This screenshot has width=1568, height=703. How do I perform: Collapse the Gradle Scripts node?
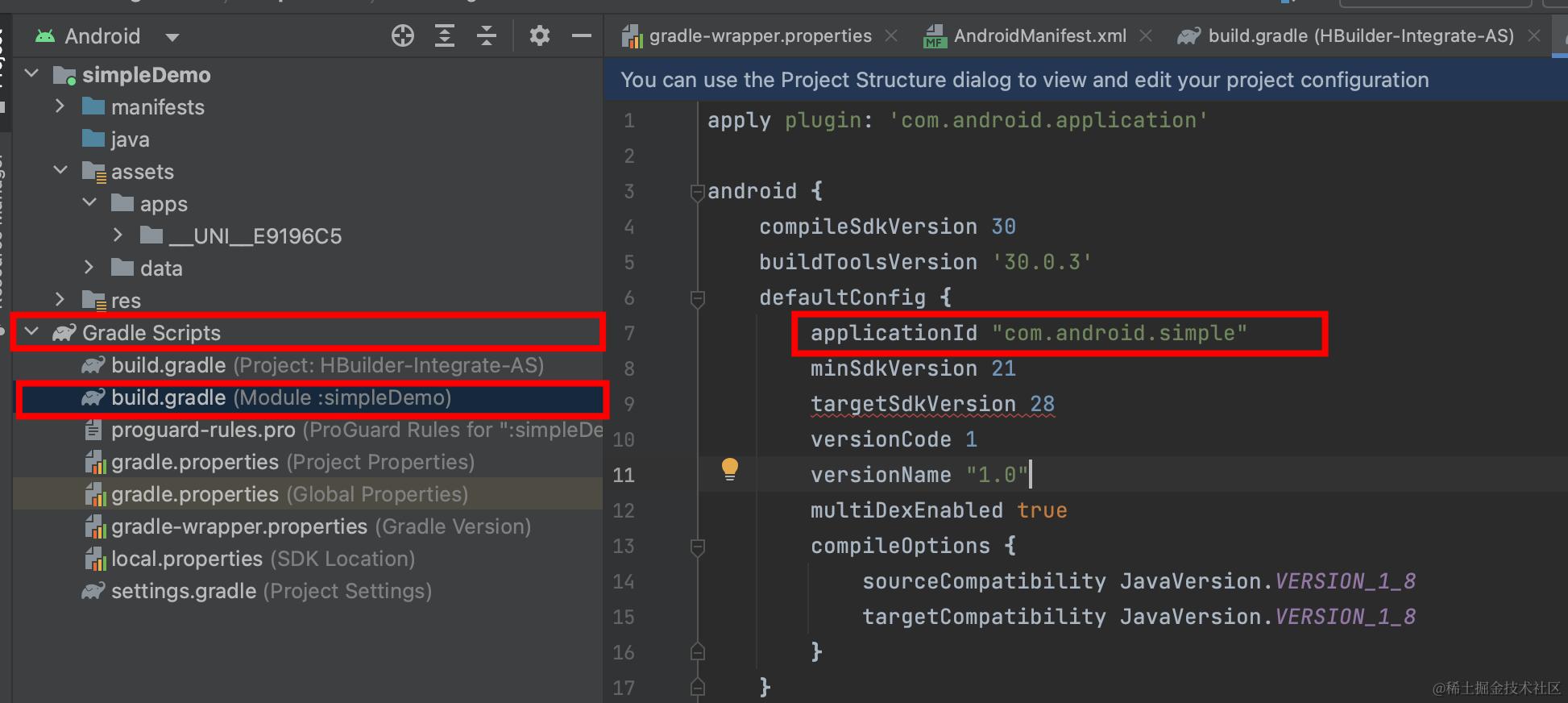(x=31, y=331)
